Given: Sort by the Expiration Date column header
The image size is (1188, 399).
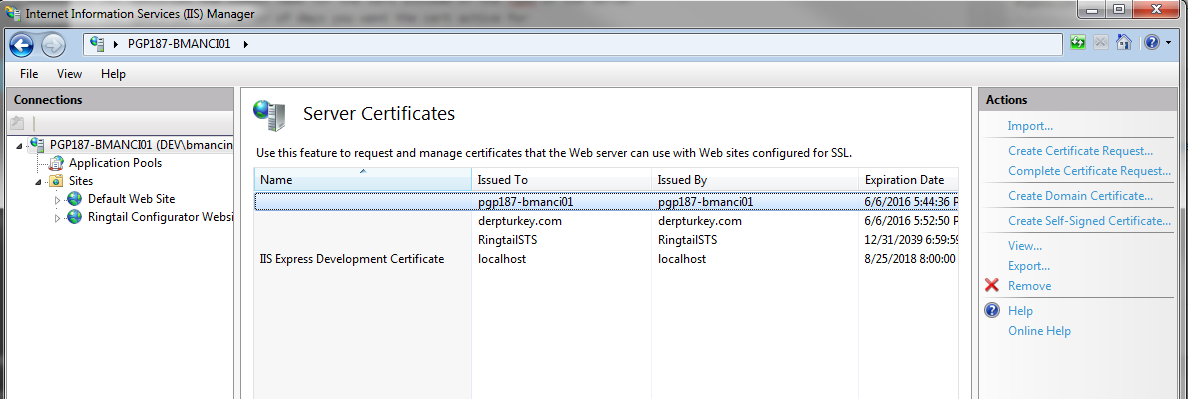Looking at the screenshot, I should (x=908, y=179).
